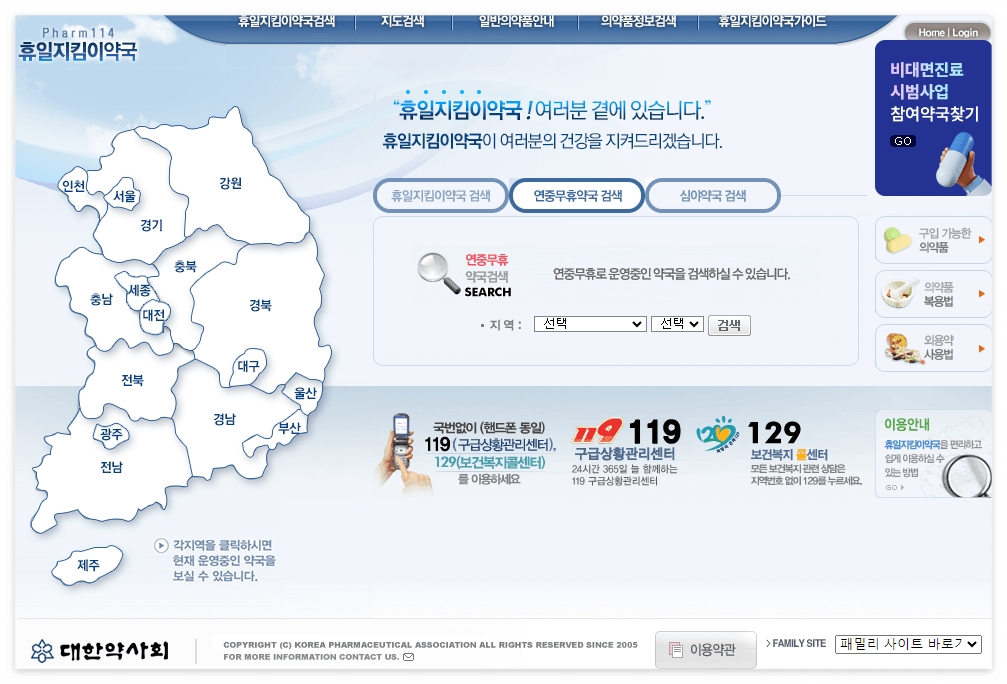Select 제주 island on the map
Image resolution: width=1007 pixels, height=684 pixels.
(x=89, y=565)
